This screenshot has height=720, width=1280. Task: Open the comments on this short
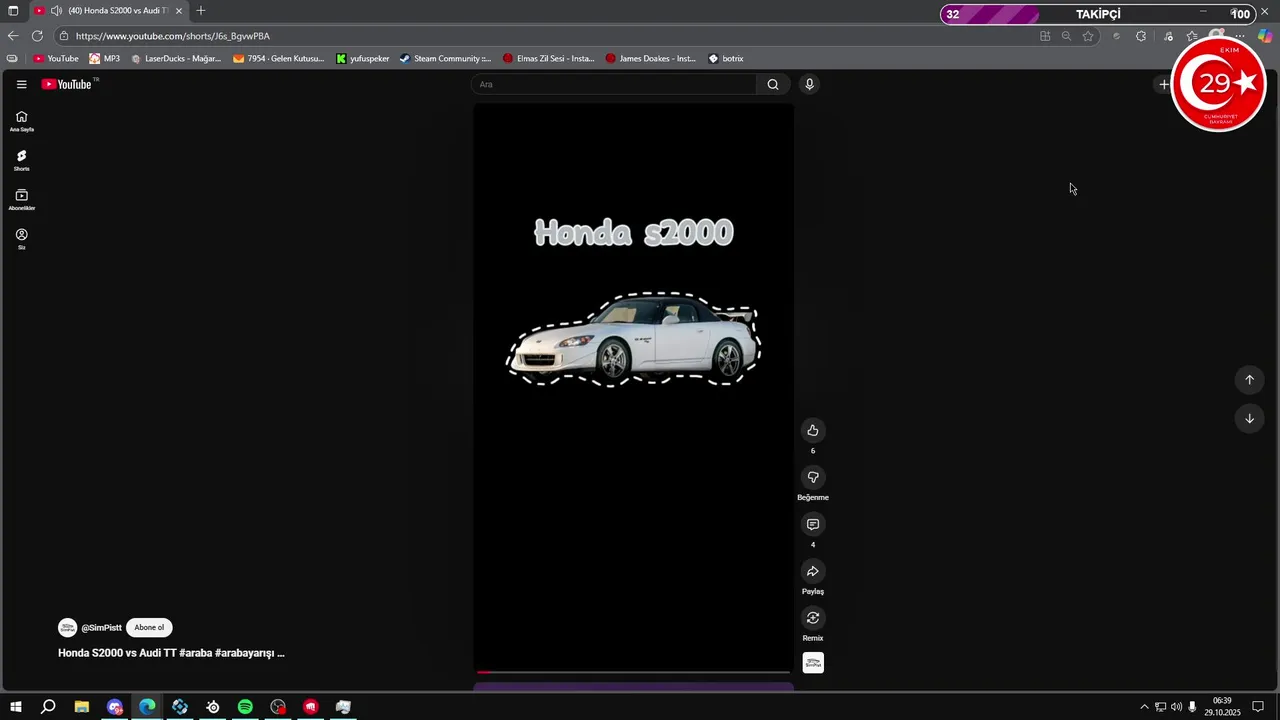[812, 524]
